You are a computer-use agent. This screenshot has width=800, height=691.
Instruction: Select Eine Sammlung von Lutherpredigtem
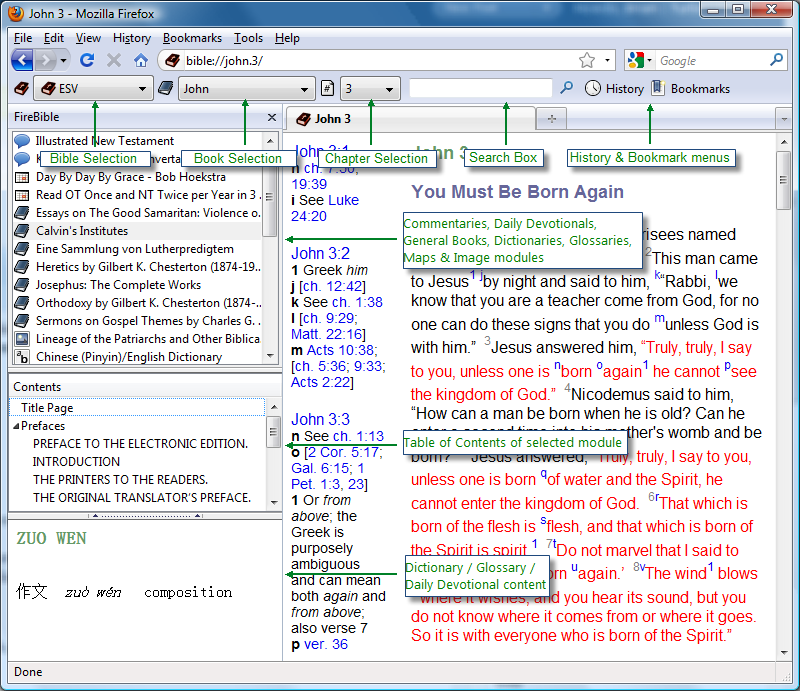pos(138,249)
